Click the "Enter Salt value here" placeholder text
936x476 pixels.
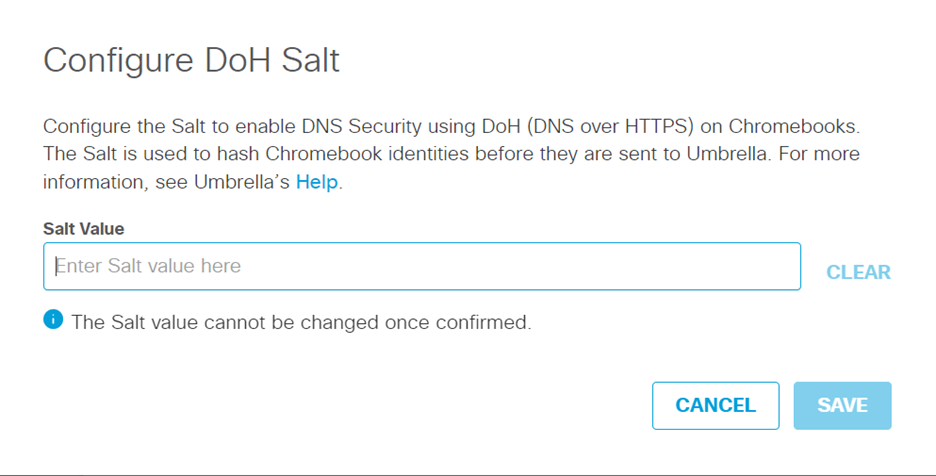148,266
